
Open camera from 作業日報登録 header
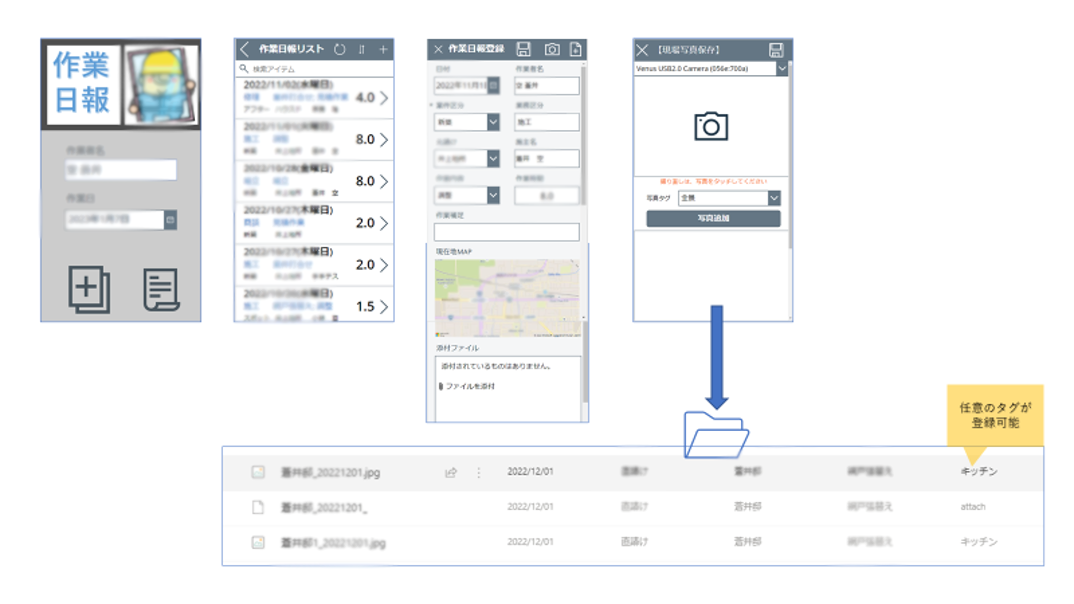coord(552,49)
